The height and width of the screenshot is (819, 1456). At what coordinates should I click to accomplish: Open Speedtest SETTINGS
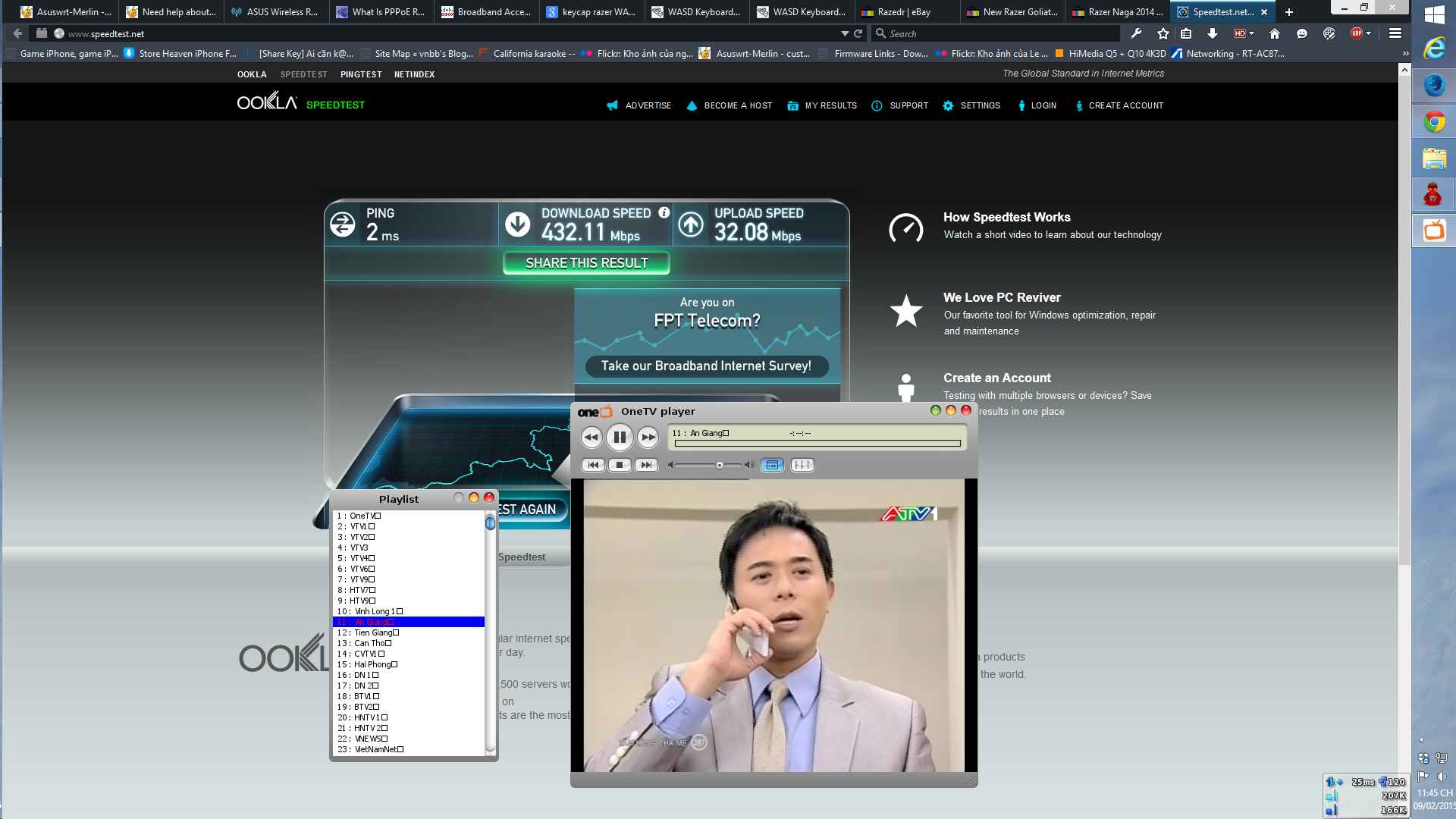[x=971, y=106]
